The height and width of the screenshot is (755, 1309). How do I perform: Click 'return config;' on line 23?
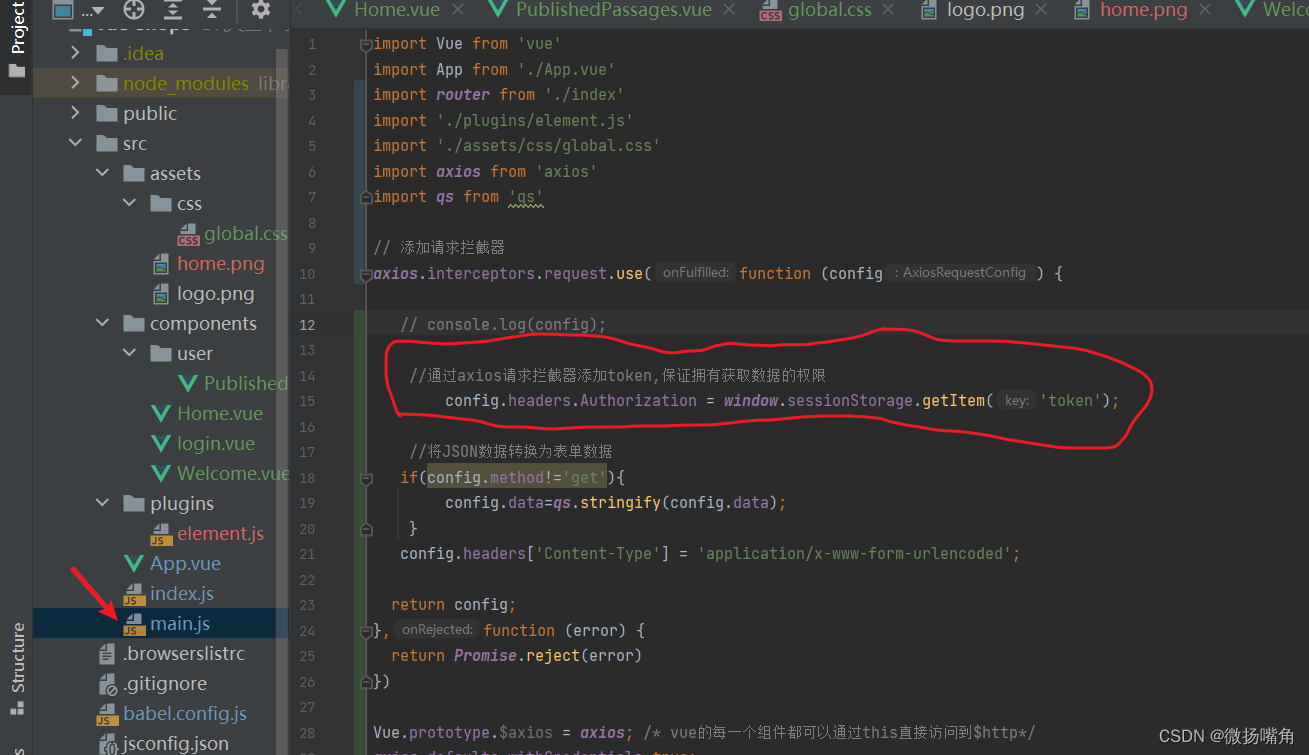pyautogui.click(x=454, y=604)
